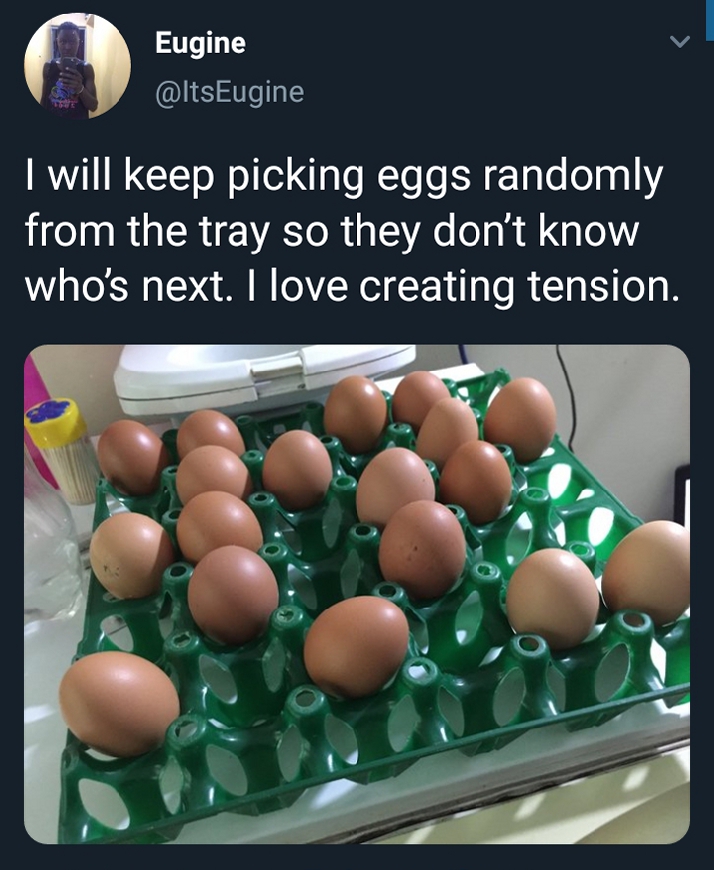Screen dimensions: 714x870
Task: Click the display name Eugine
Action: tap(200, 43)
